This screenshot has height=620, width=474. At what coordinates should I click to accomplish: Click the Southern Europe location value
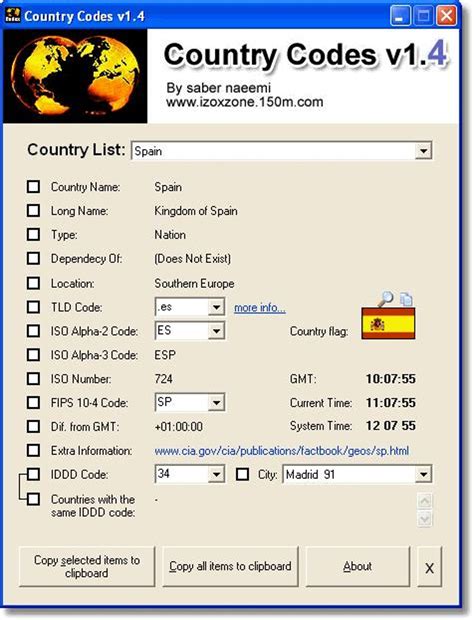pyautogui.click(x=194, y=284)
